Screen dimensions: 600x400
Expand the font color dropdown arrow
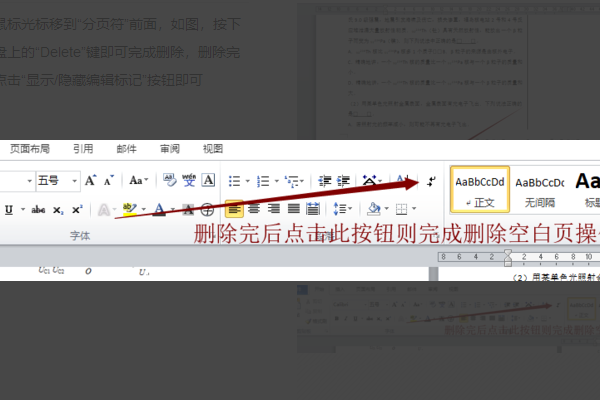click(173, 209)
